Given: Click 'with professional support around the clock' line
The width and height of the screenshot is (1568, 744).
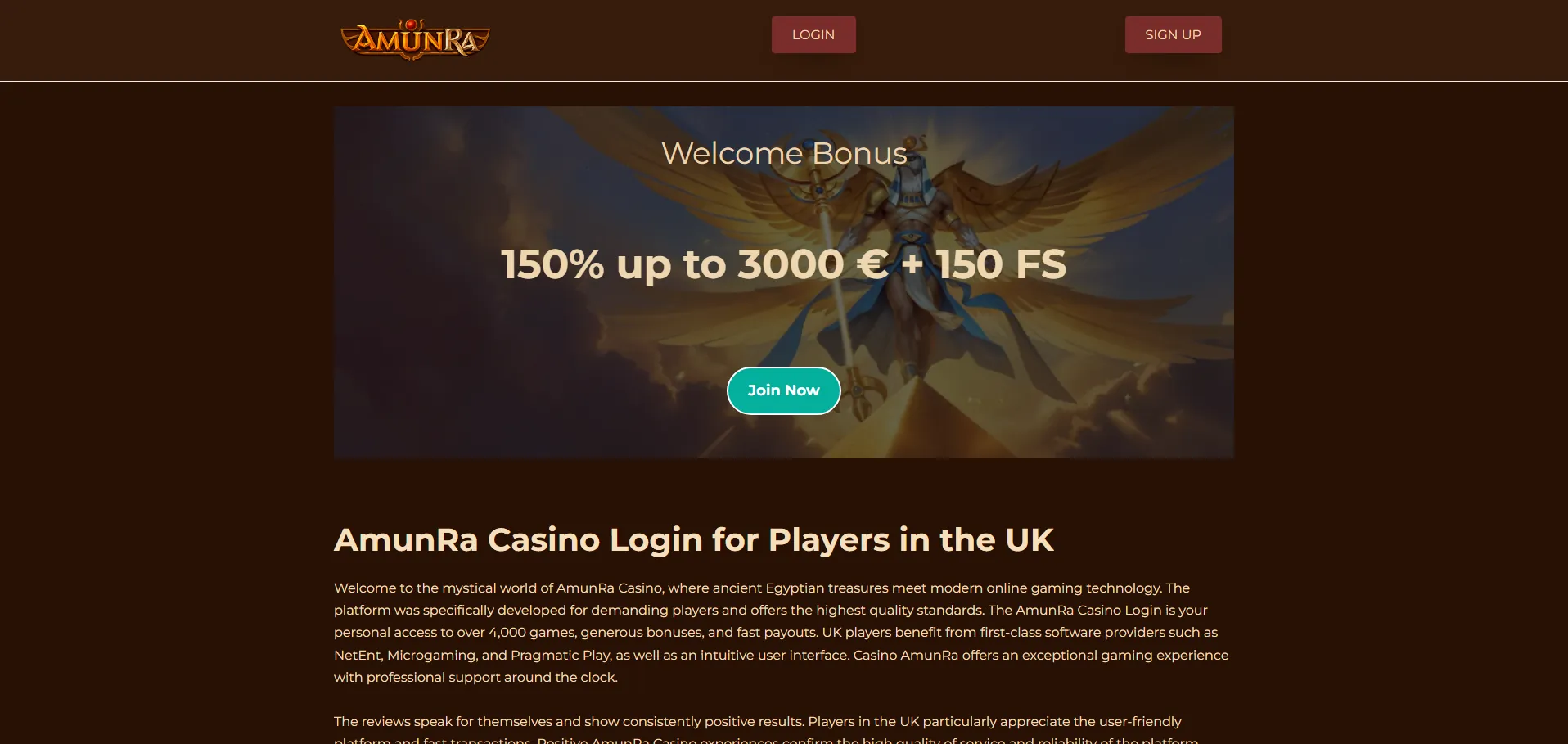Looking at the screenshot, I should coord(475,678).
